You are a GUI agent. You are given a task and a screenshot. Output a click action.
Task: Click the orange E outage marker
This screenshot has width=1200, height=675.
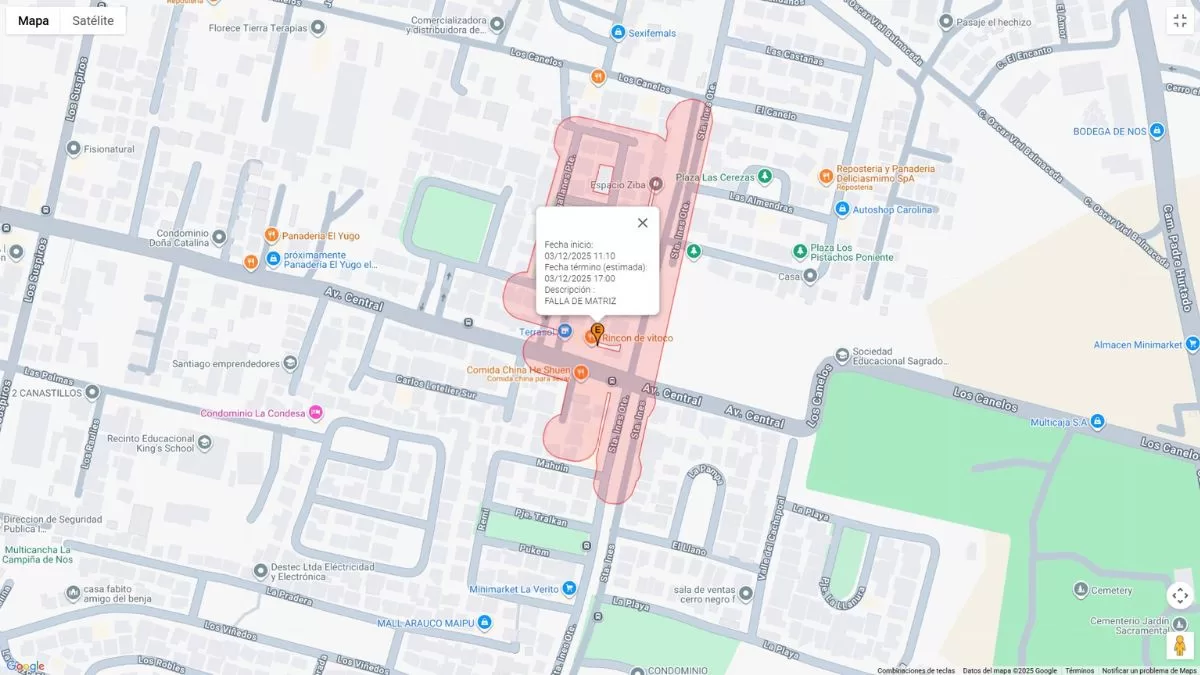point(598,334)
